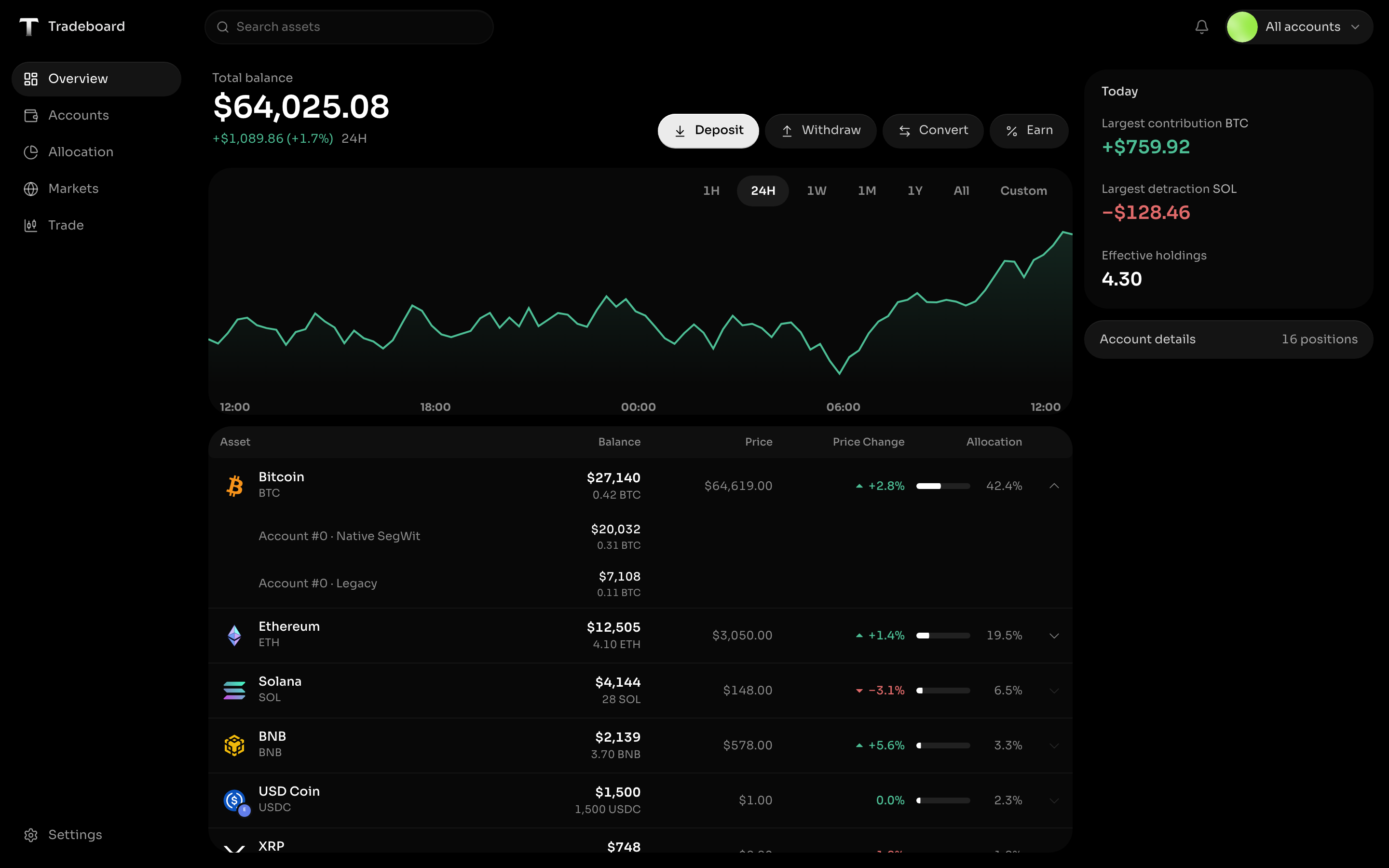The height and width of the screenshot is (868, 1389).
Task: Click the balance line chart
Action: point(640,304)
